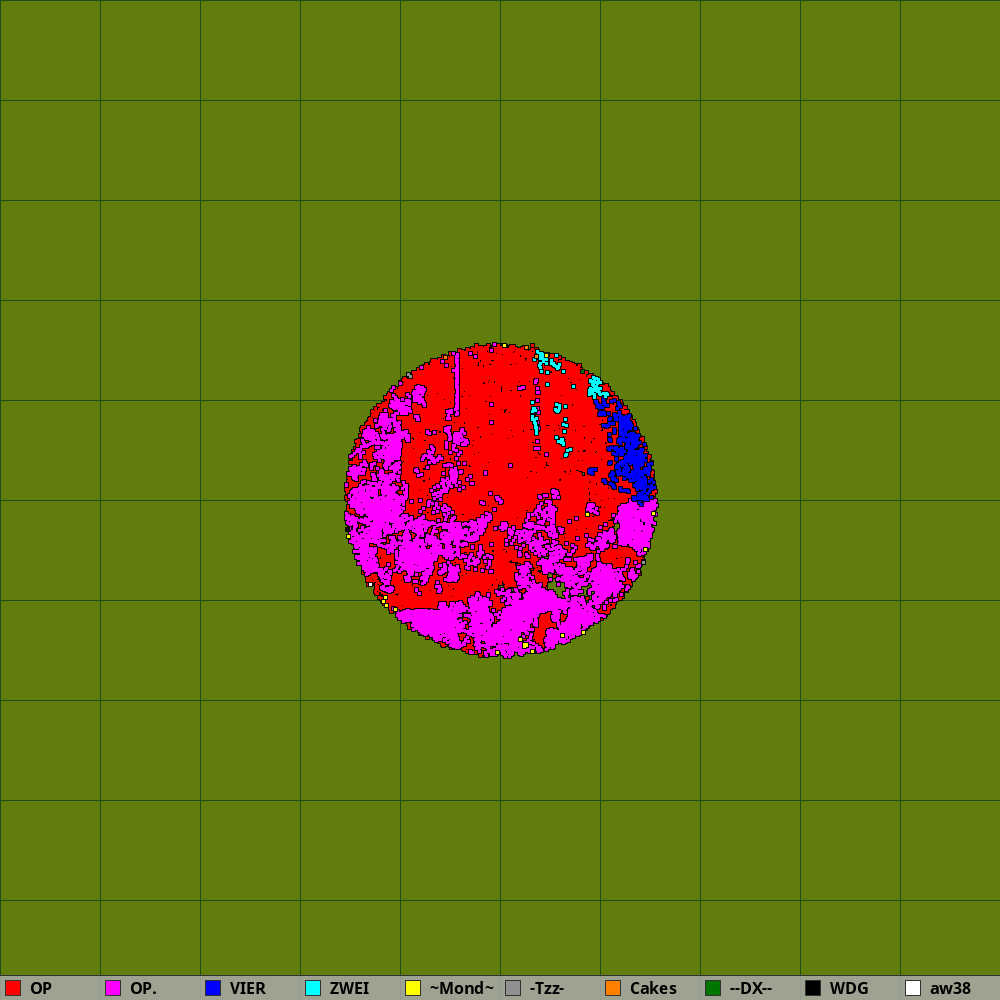Screen dimensions: 1000x1000
Task: Click the blue VIER legend swatch
Action: click(213, 988)
